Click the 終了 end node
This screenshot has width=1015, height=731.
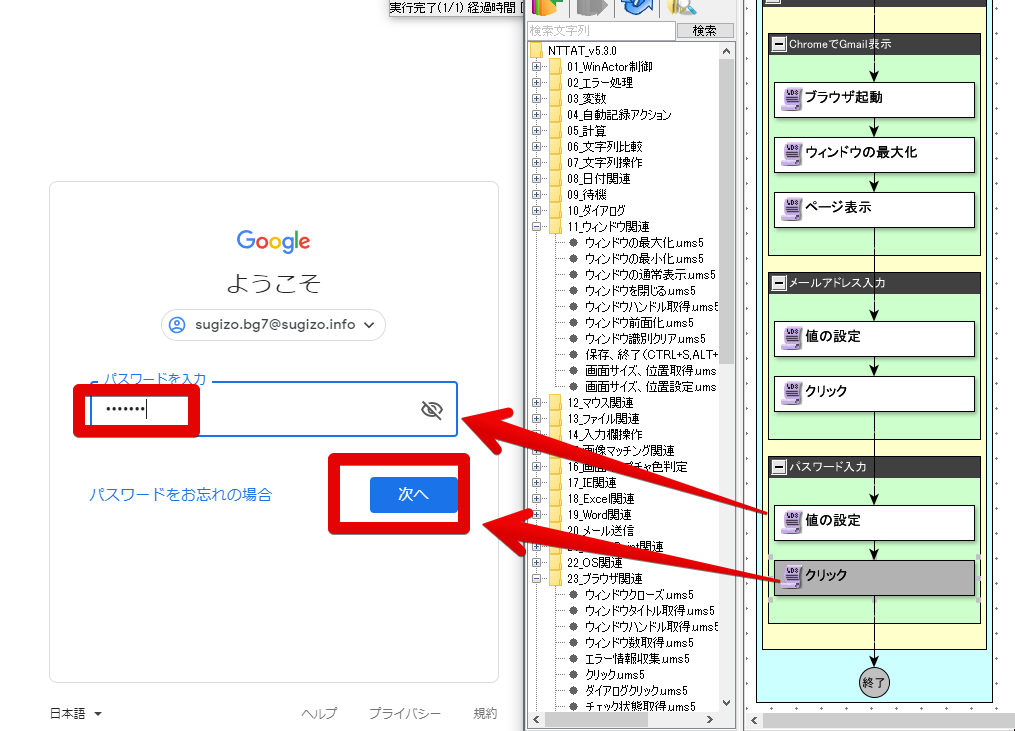pos(874,682)
